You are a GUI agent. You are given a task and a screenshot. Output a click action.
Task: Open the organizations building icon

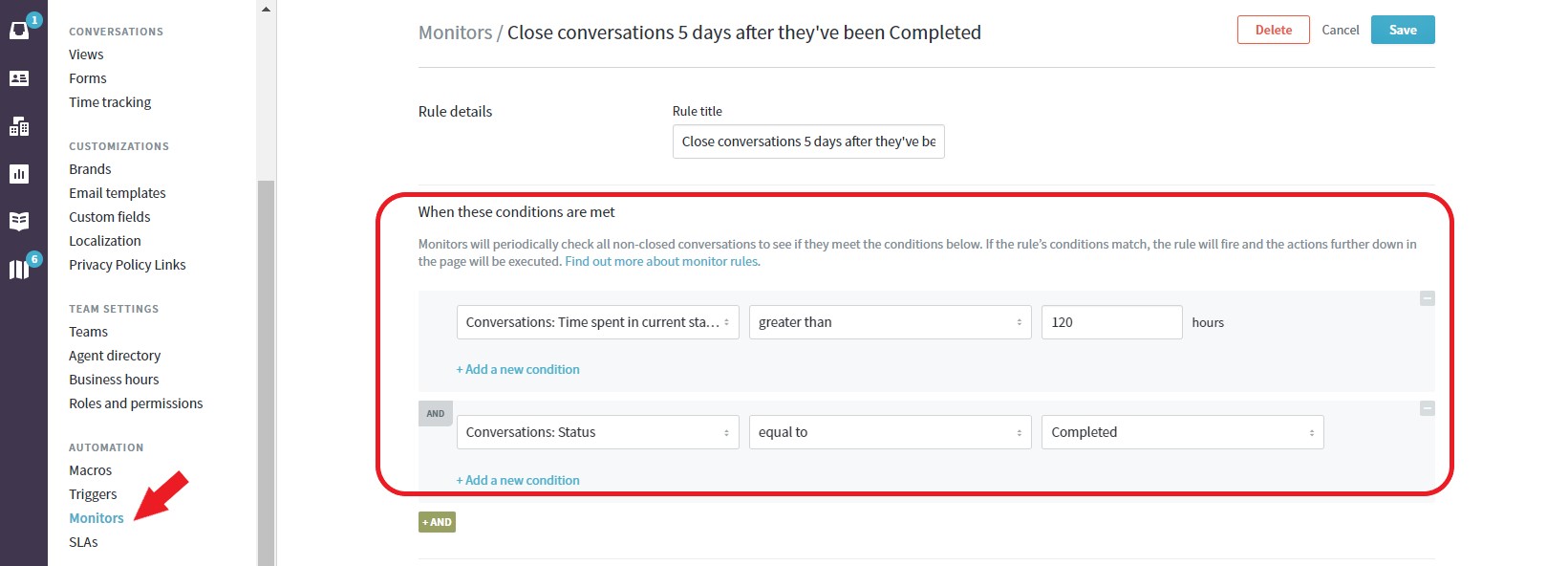pos(19,126)
